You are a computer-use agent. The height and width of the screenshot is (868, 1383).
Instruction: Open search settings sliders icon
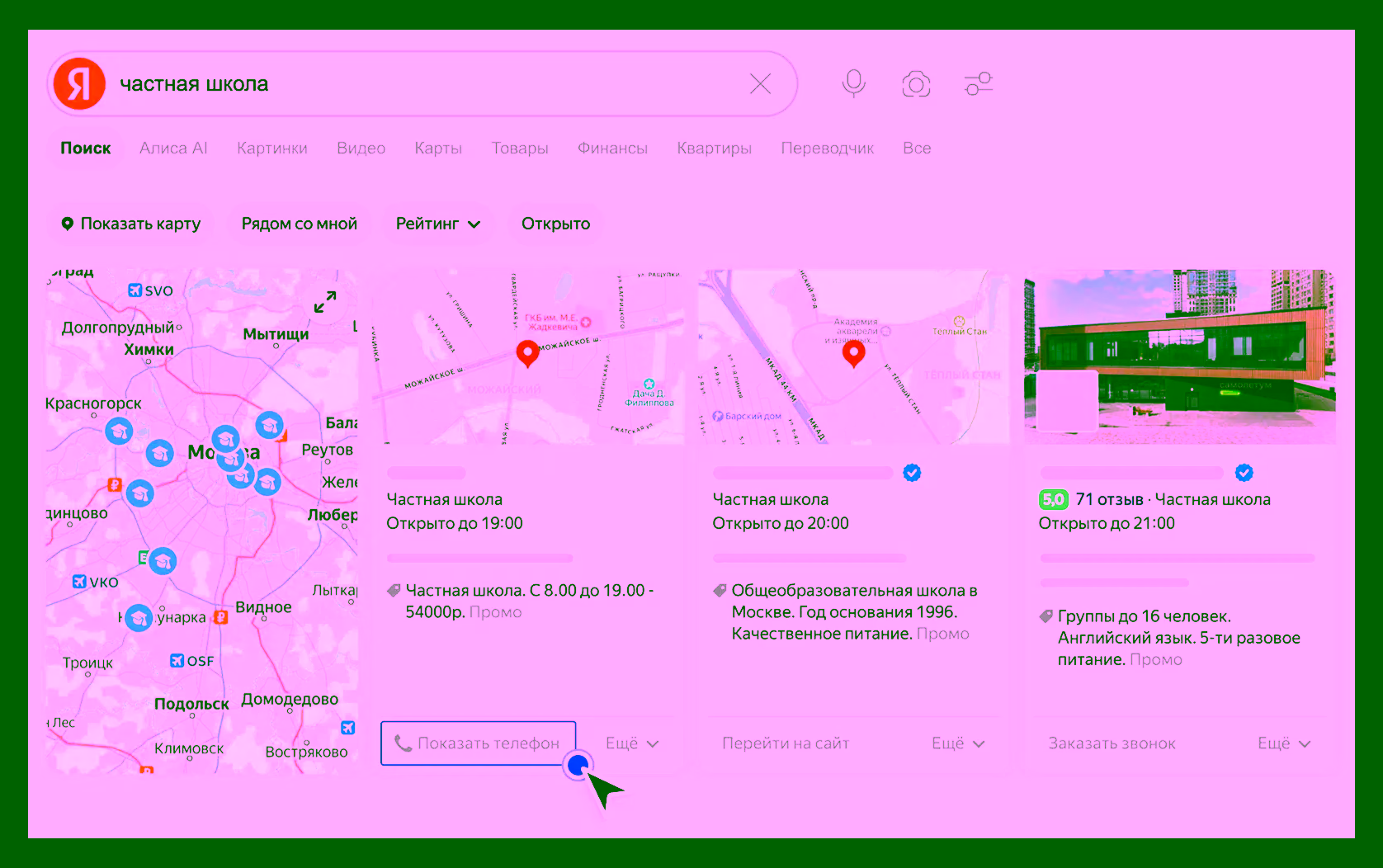pos(979,83)
